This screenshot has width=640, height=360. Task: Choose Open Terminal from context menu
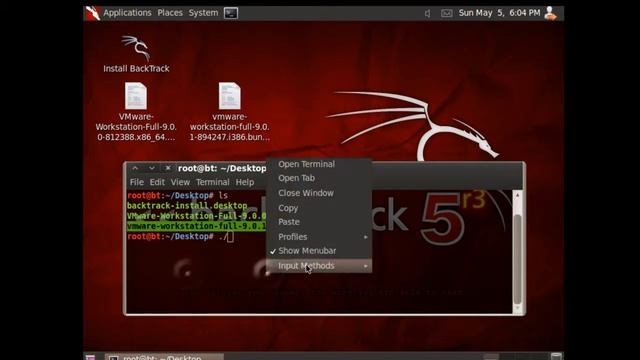coord(319,164)
